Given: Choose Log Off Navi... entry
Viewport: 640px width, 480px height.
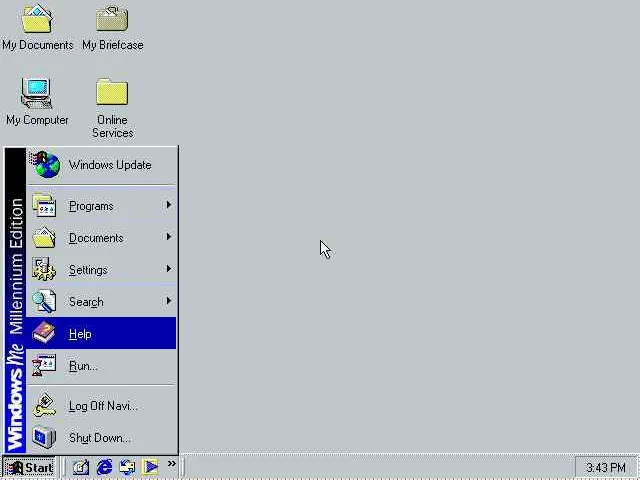Looking at the screenshot, I should pos(101,406).
